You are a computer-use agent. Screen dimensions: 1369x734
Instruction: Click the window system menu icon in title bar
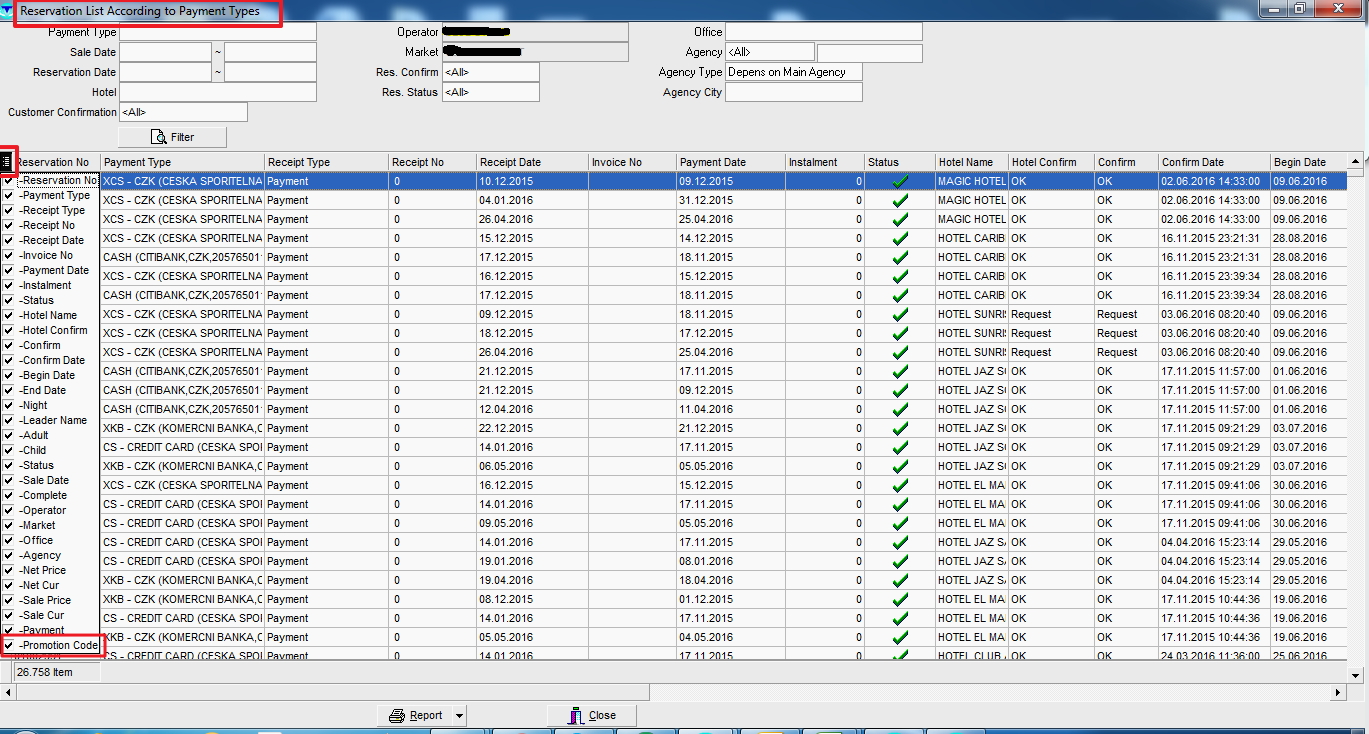click(7, 10)
